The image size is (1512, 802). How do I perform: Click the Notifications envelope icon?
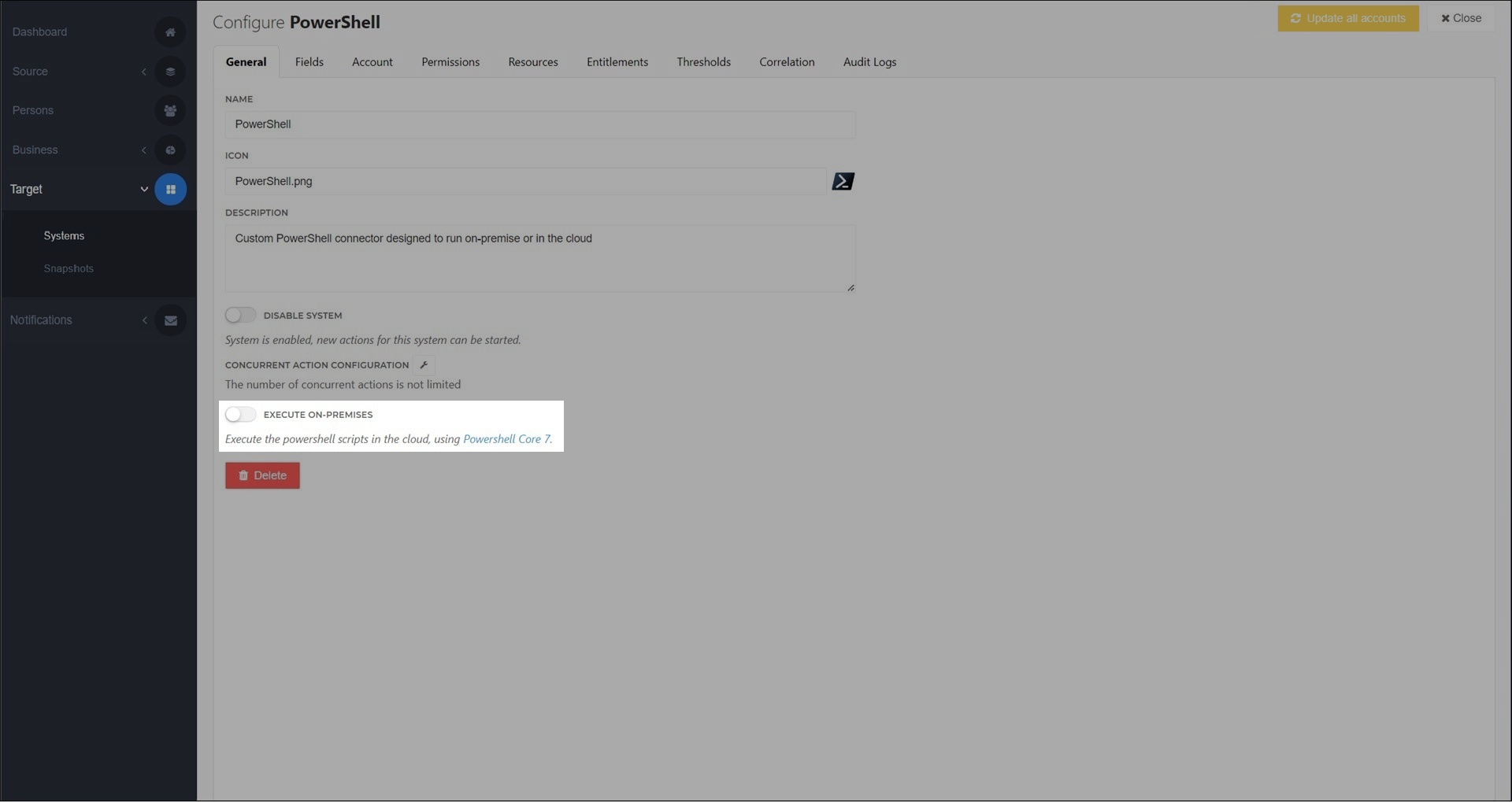pos(170,320)
